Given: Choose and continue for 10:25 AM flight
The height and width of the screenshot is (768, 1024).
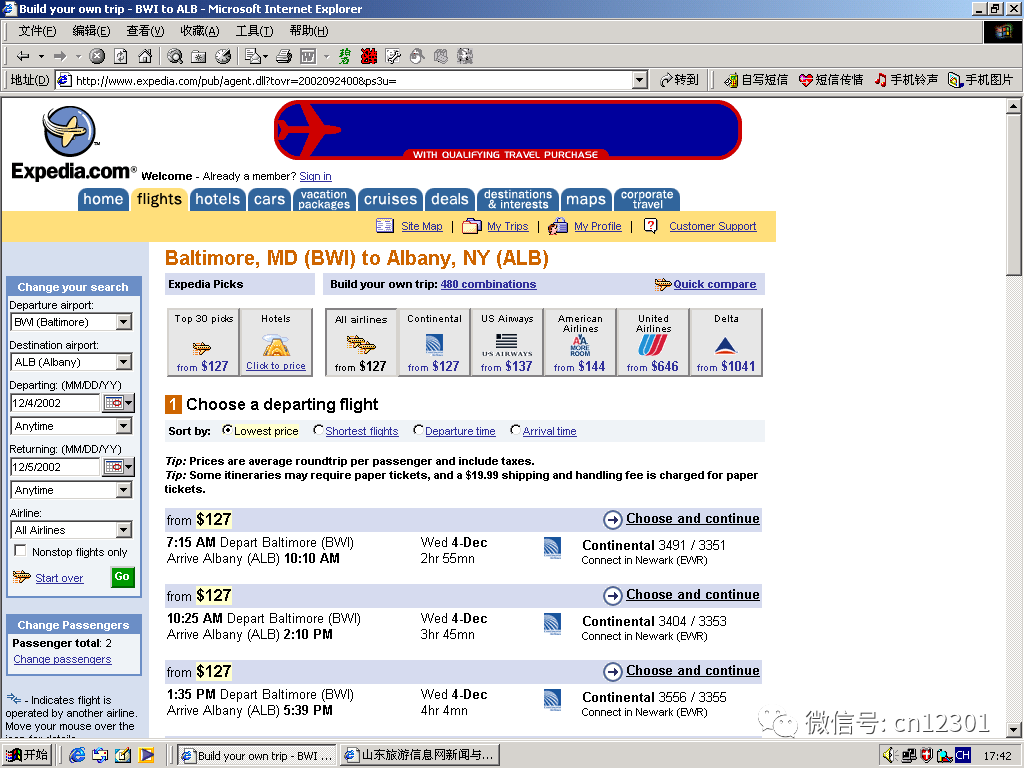Looking at the screenshot, I should coord(692,595).
